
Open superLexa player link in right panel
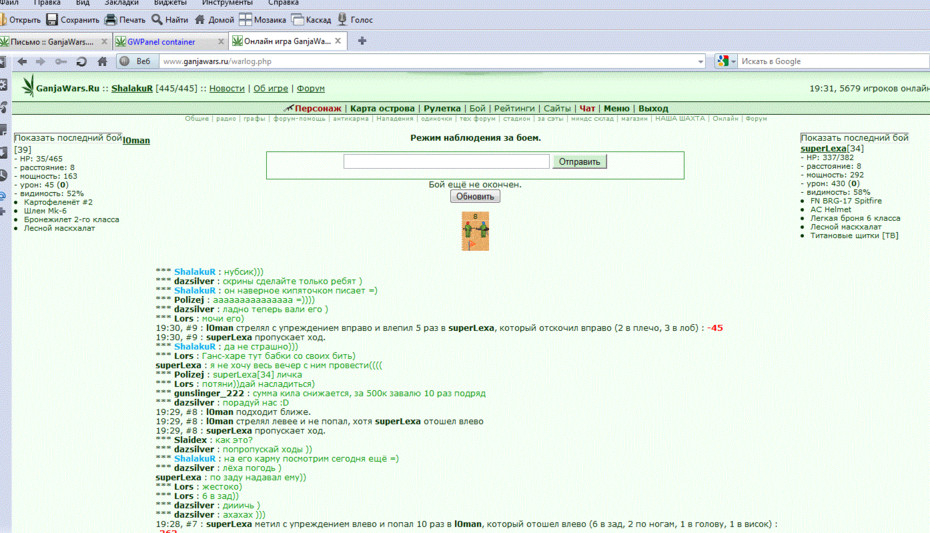pos(823,148)
